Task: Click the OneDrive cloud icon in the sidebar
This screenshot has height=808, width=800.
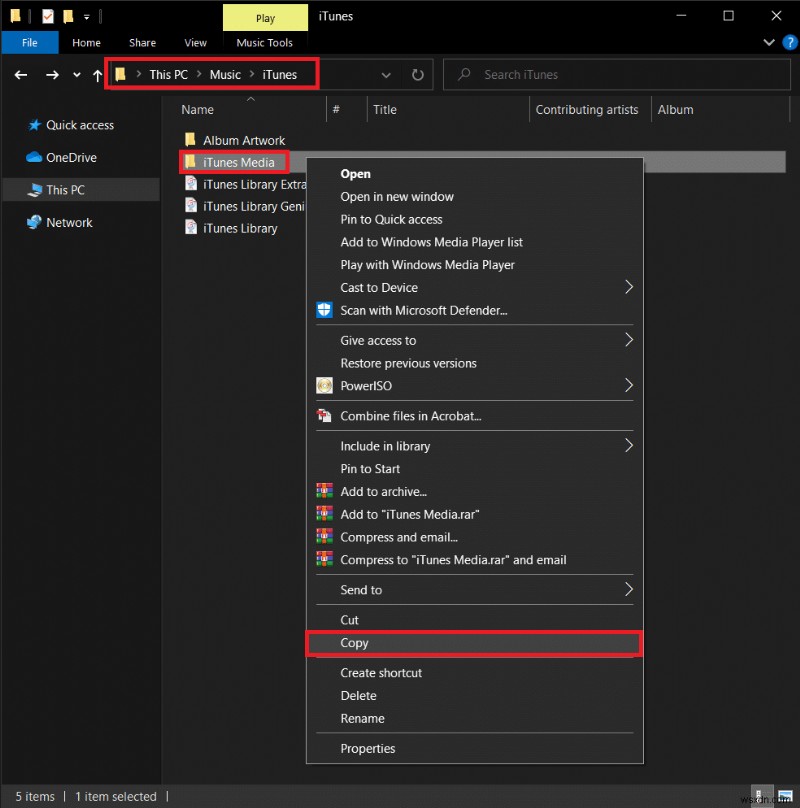Action: (x=34, y=158)
